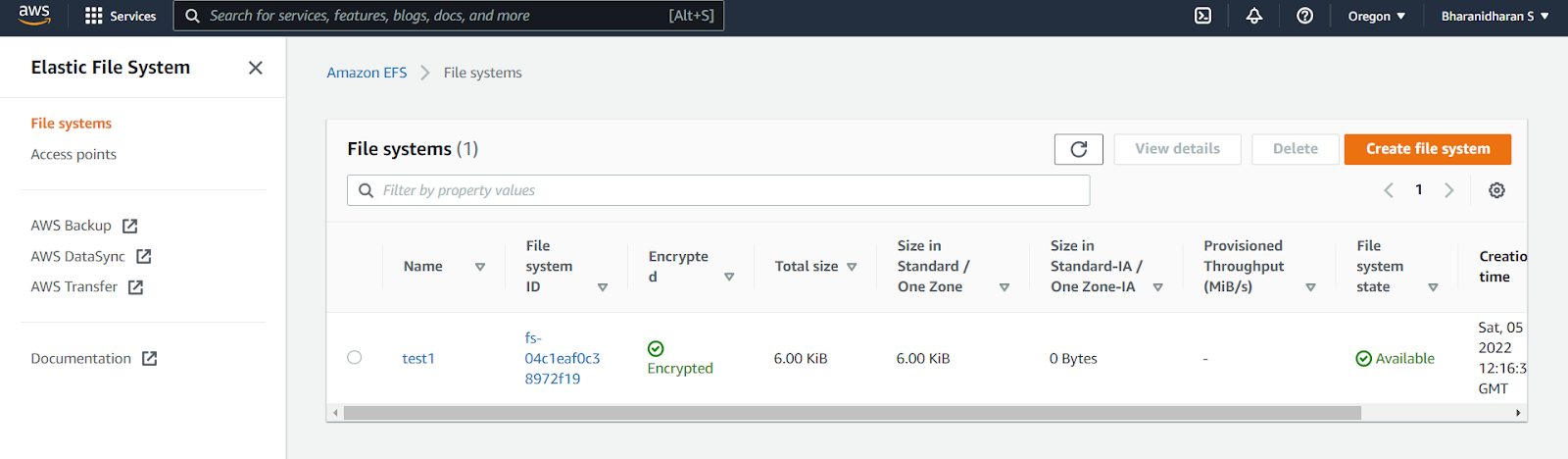Open the notifications bell
The image size is (1568, 459).
[1254, 16]
